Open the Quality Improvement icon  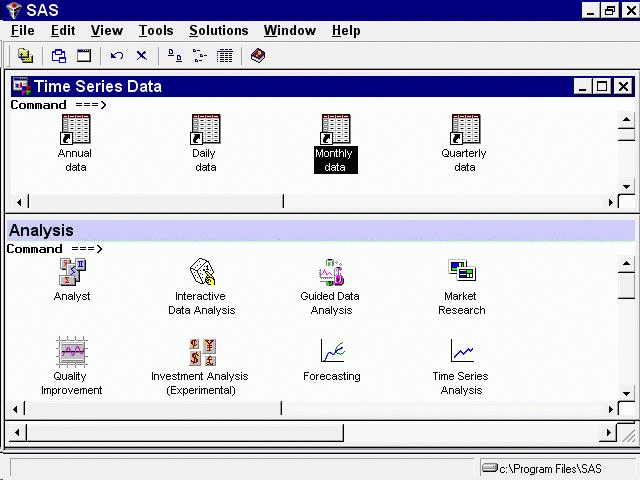tap(72, 352)
